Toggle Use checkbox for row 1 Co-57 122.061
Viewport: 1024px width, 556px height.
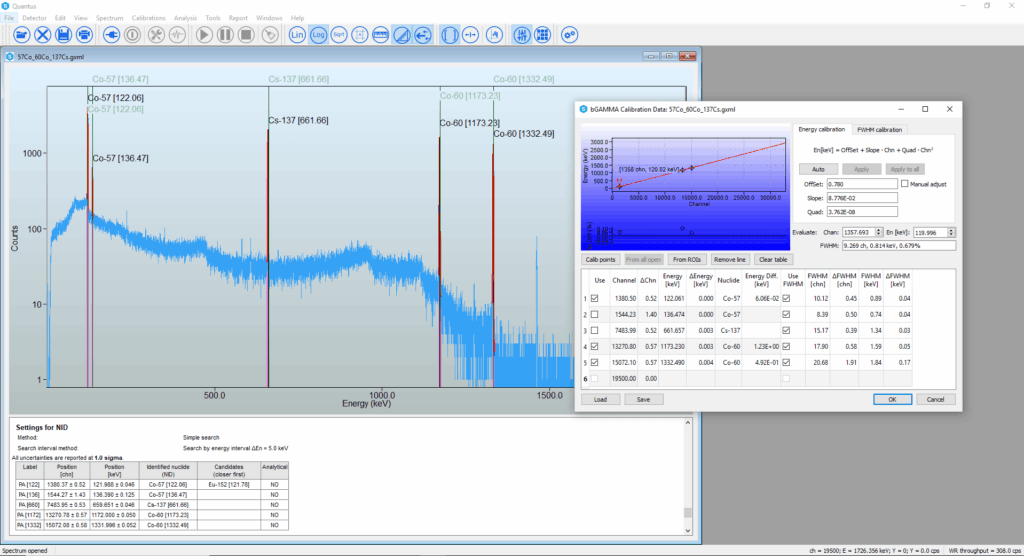point(594,299)
